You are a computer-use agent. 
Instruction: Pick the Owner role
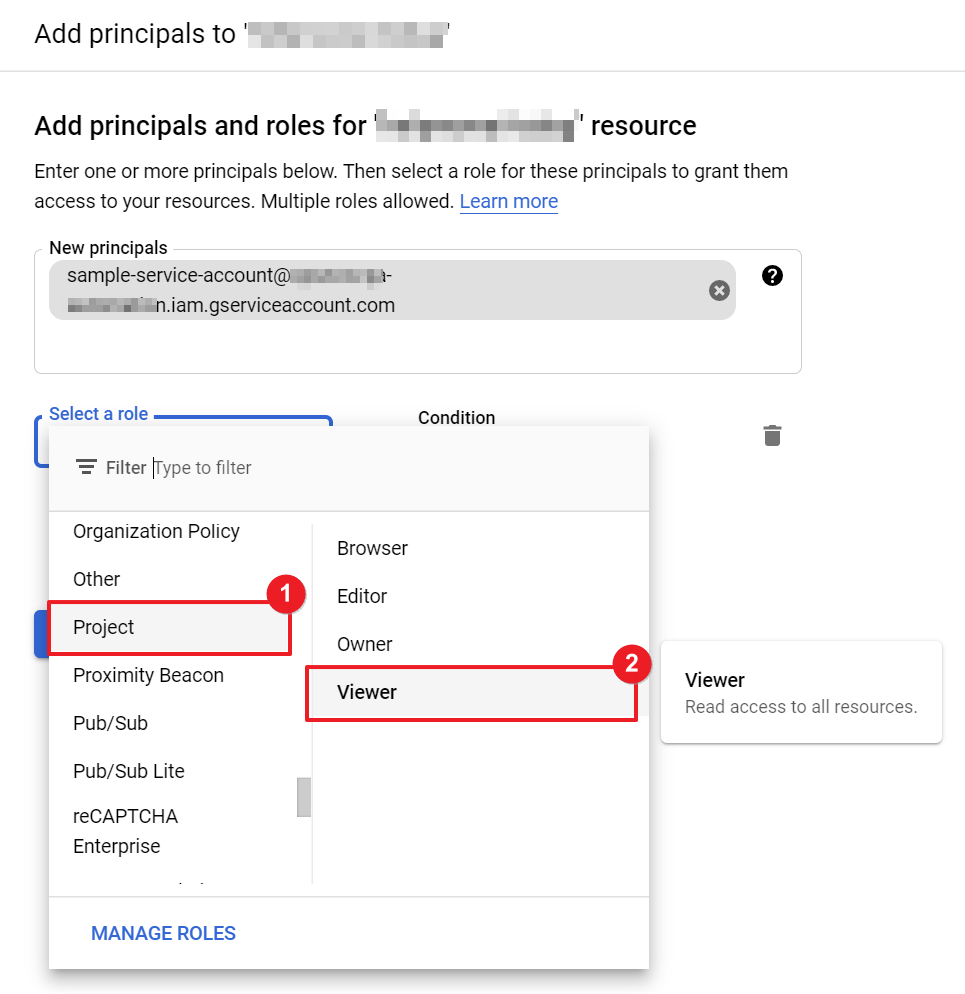[365, 644]
